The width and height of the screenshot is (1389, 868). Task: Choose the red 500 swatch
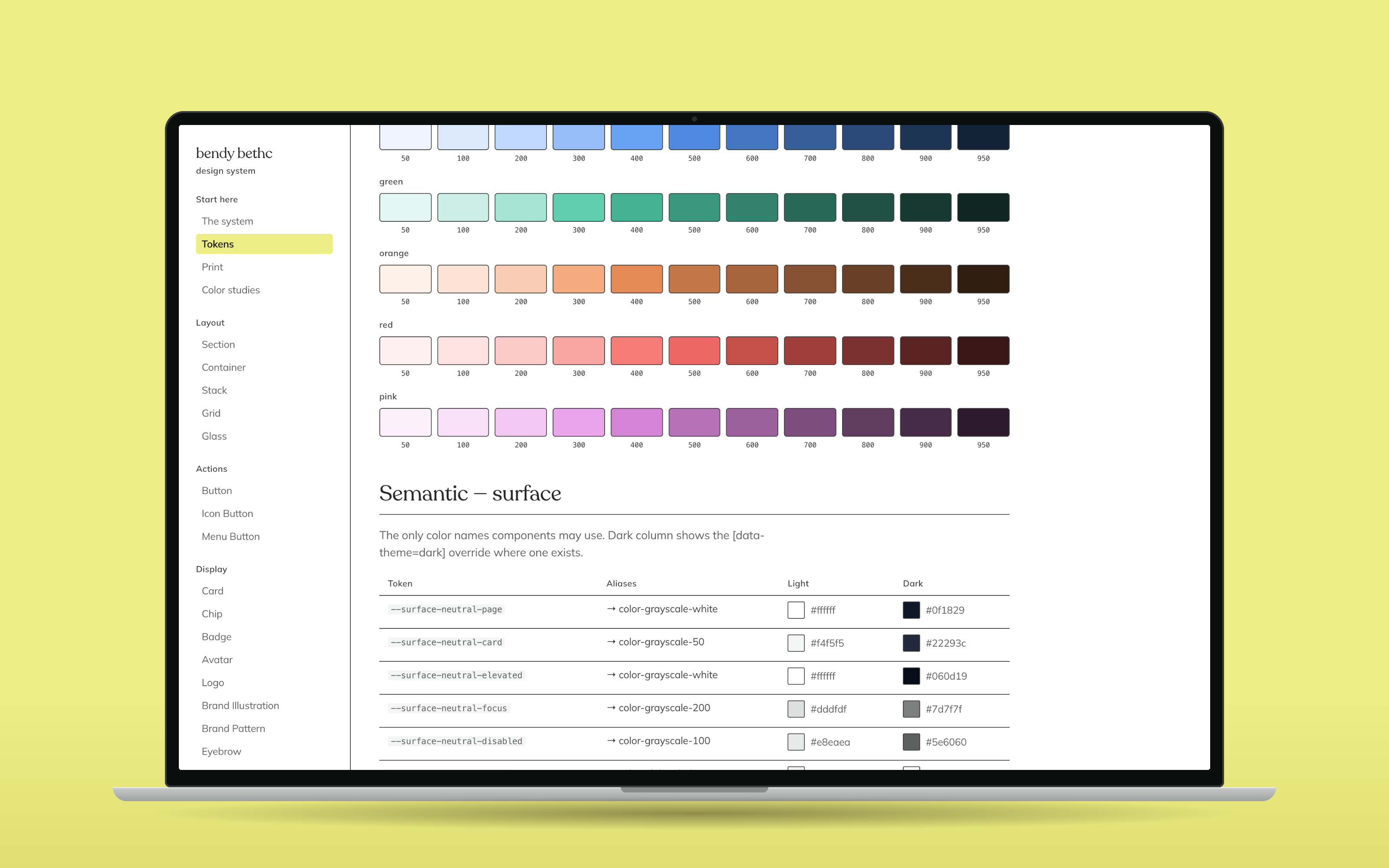pyautogui.click(x=694, y=351)
